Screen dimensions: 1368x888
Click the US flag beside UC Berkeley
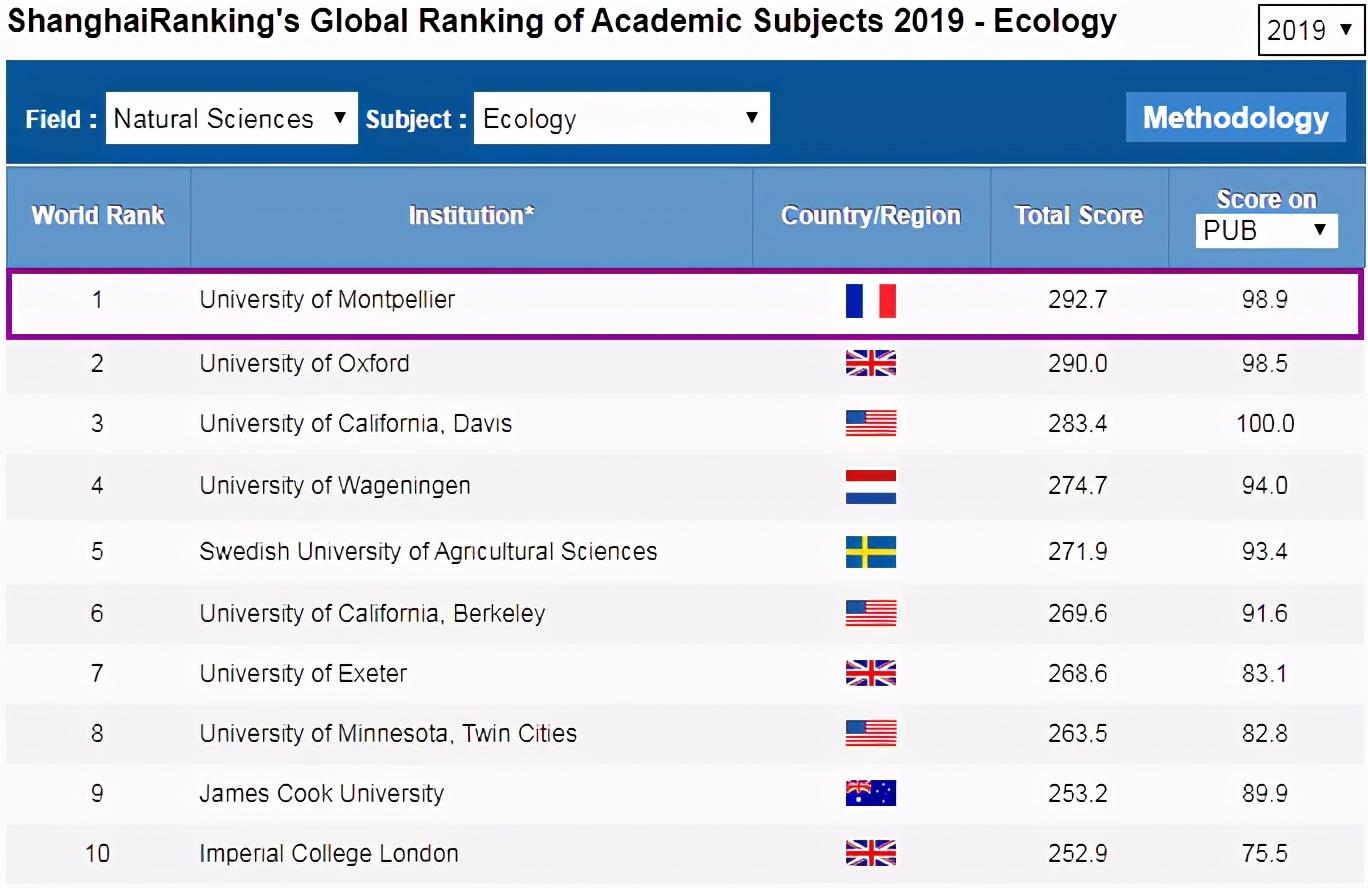coord(871,613)
